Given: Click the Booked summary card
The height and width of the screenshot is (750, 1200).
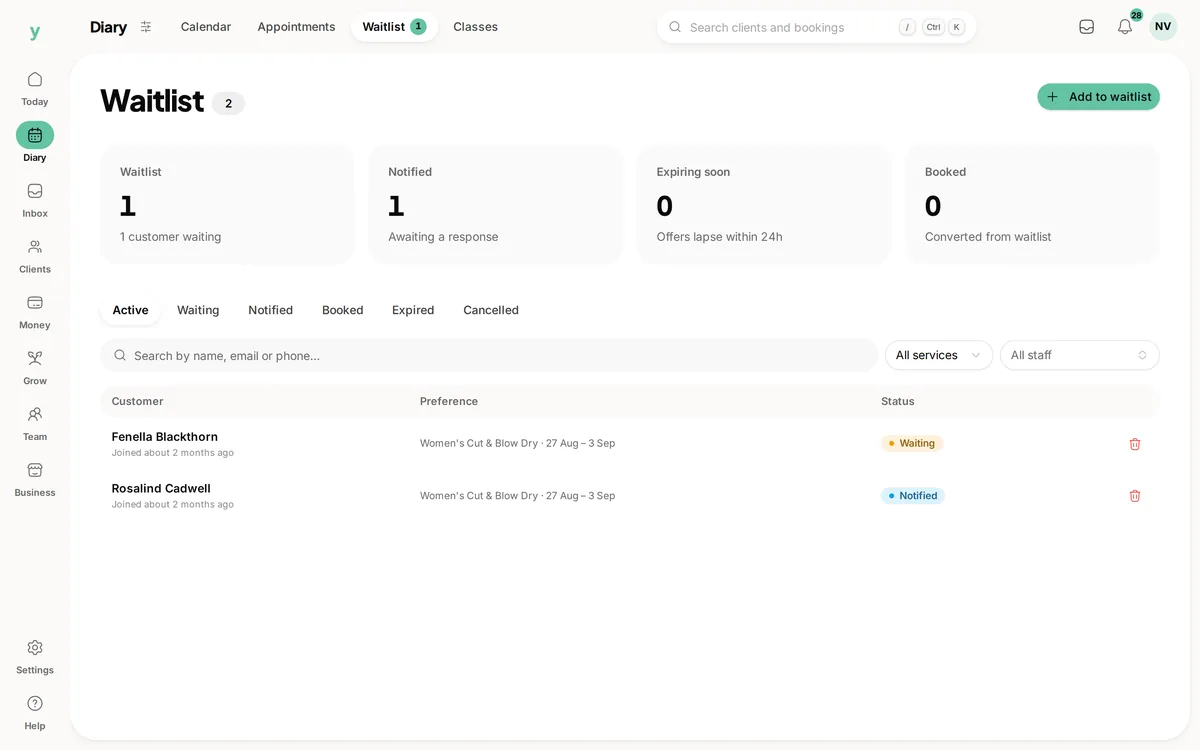Looking at the screenshot, I should [1032, 205].
